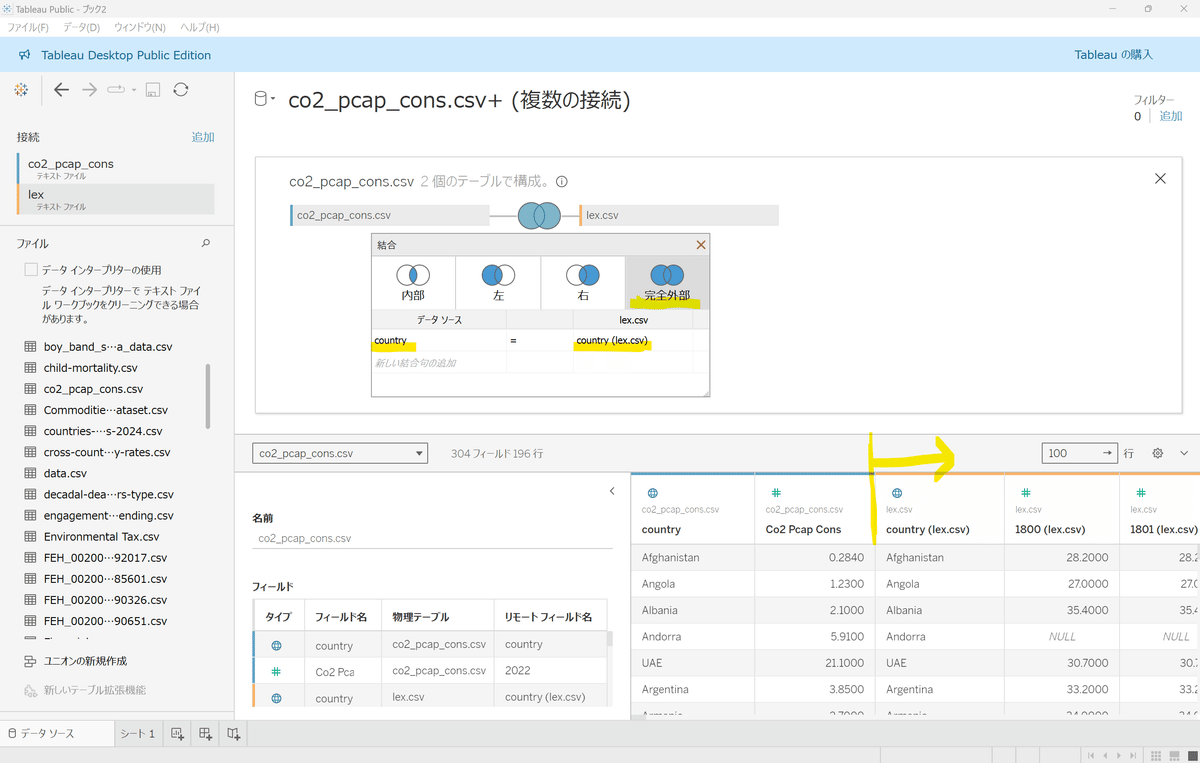Open the データ(D) menu
This screenshot has height=763, width=1200.
click(x=81, y=27)
